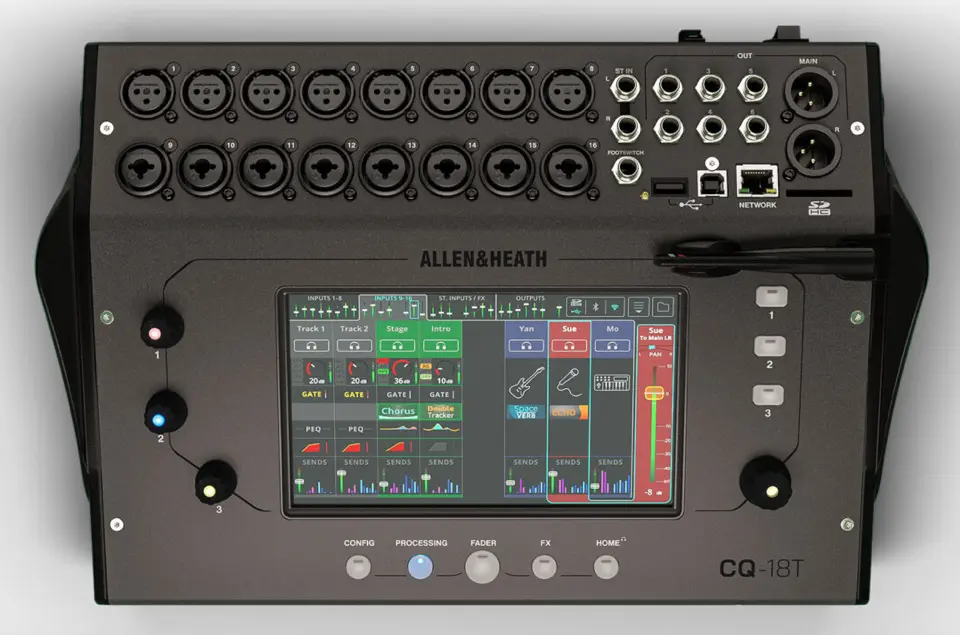Tap the Bluetooth status icon
Image resolution: width=960 pixels, height=635 pixels.
595,306
